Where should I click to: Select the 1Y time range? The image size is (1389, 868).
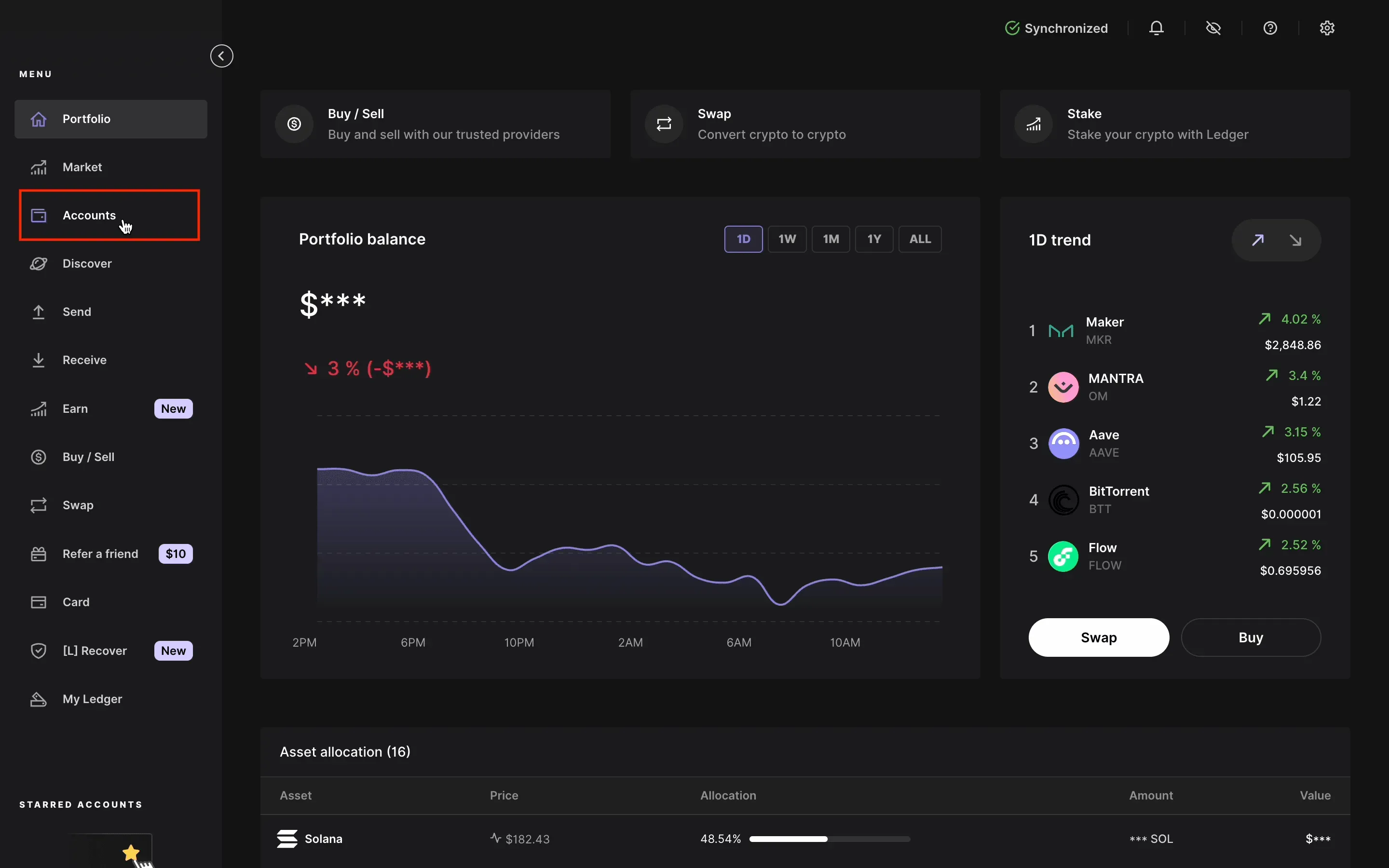click(x=874, y=239)
